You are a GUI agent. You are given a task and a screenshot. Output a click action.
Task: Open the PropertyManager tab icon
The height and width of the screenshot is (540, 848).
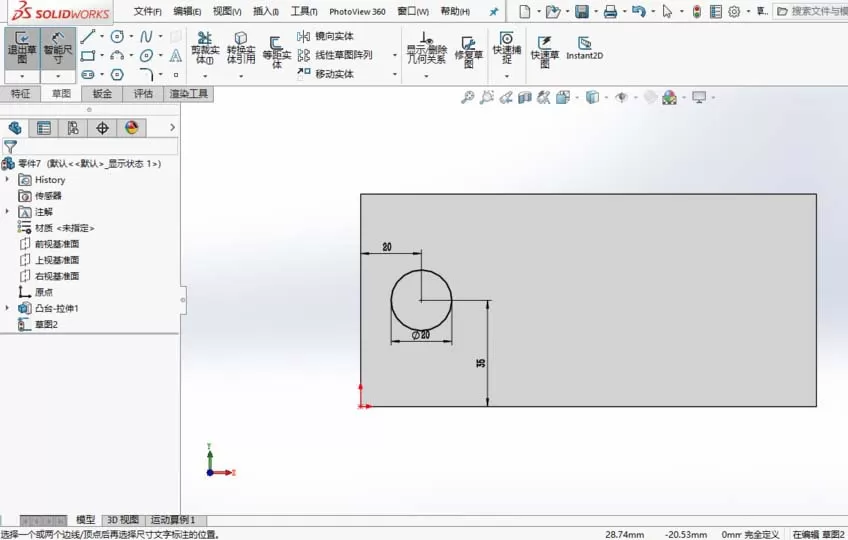(x=44, y=128)
